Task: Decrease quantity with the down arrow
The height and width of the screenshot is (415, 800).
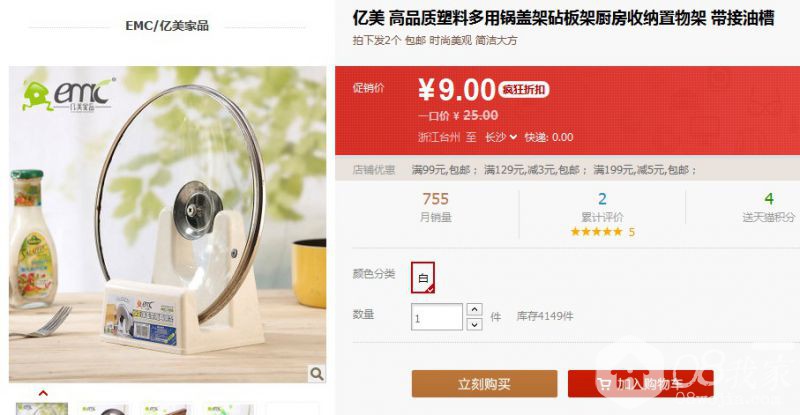Action: click(474, 324)
